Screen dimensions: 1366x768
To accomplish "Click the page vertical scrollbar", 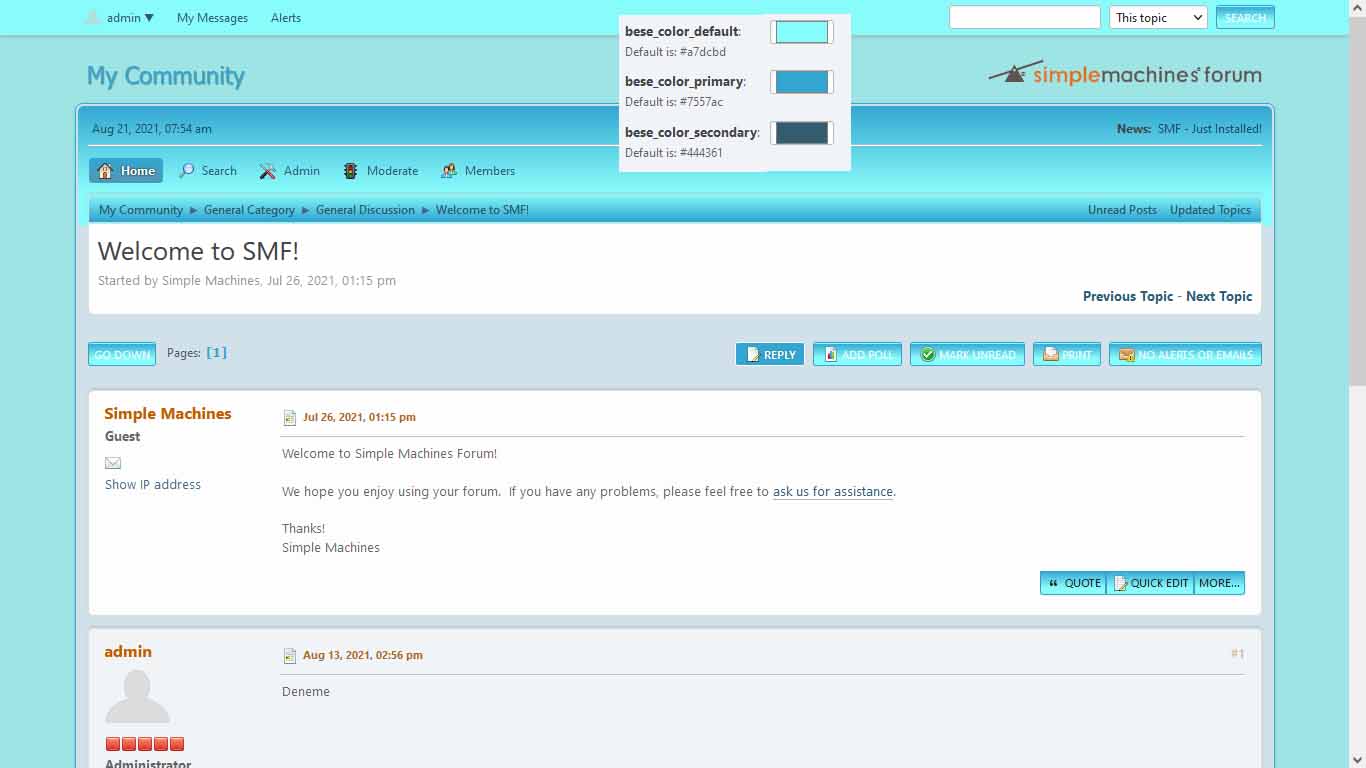I will [x=1357, y=384].
